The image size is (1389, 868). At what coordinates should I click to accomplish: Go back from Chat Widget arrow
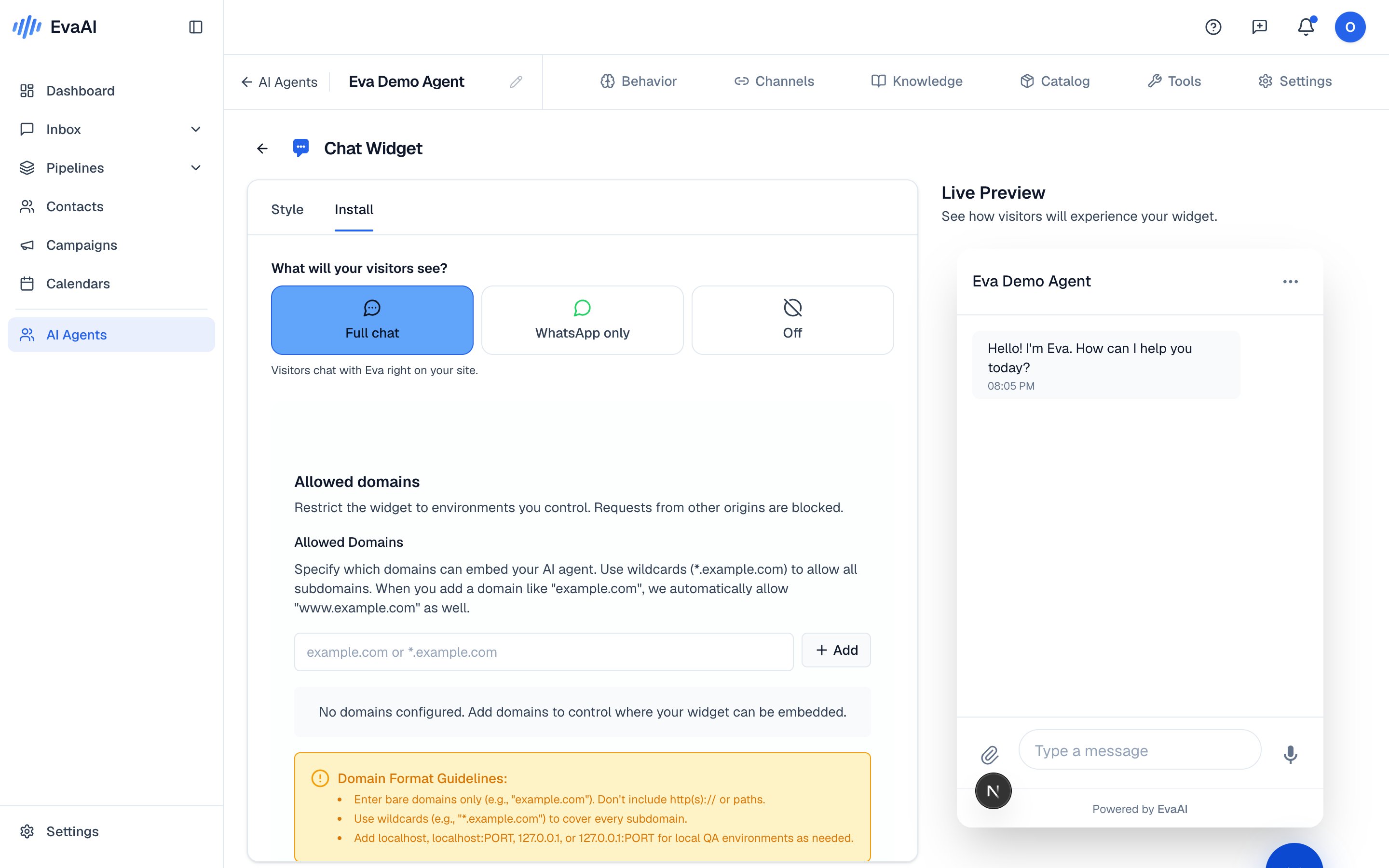[x=262, y=149]
